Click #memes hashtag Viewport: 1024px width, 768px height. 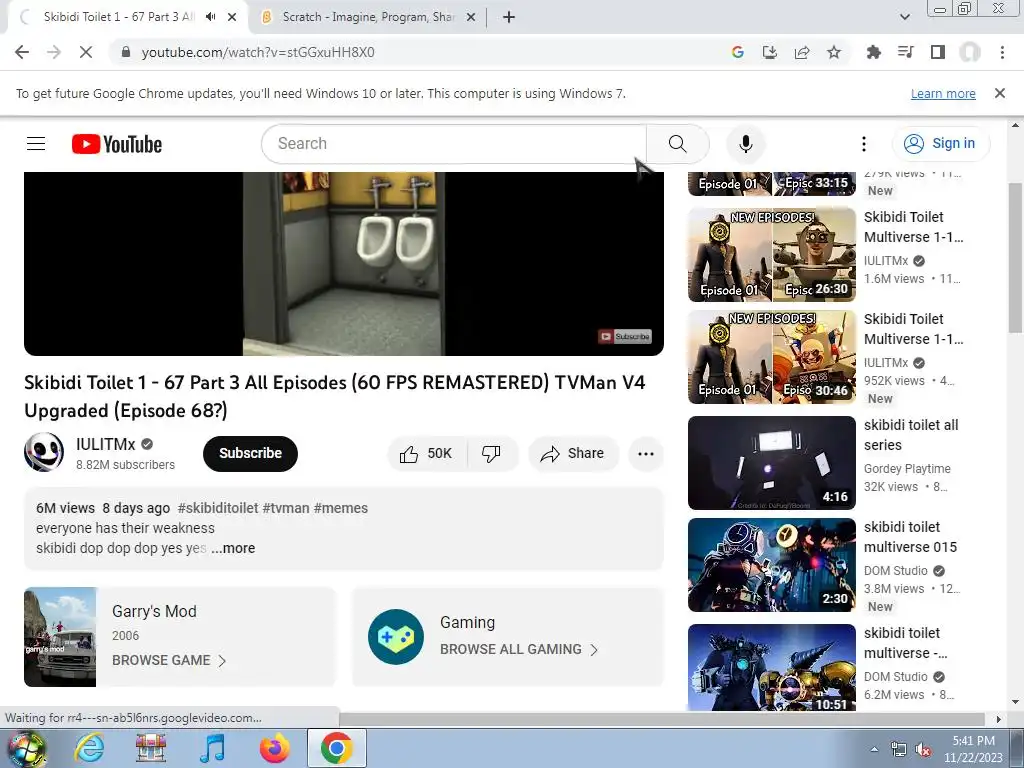click(x=340, y=507)
